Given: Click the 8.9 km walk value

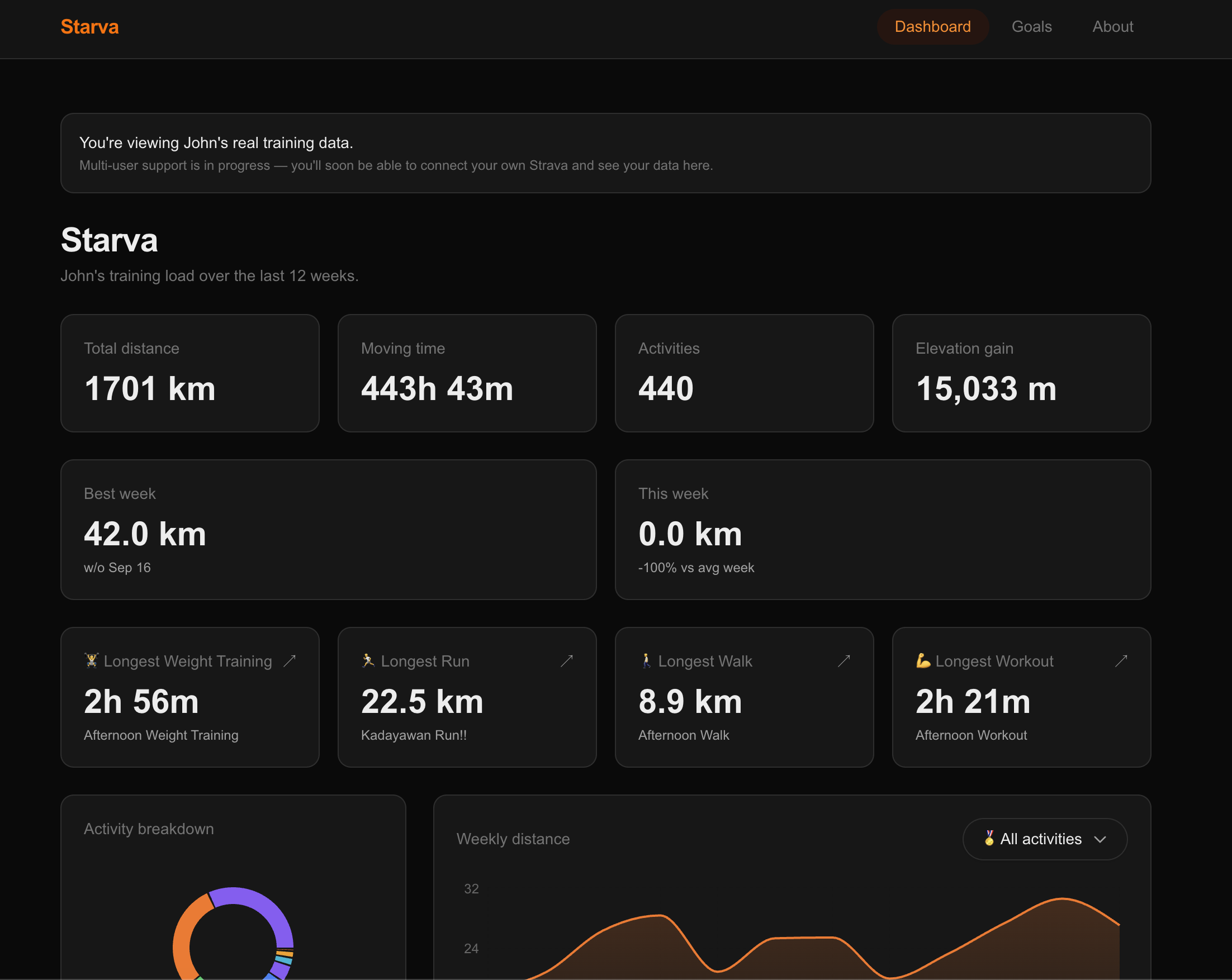Looking at the screenshot, I should (690, 701).
